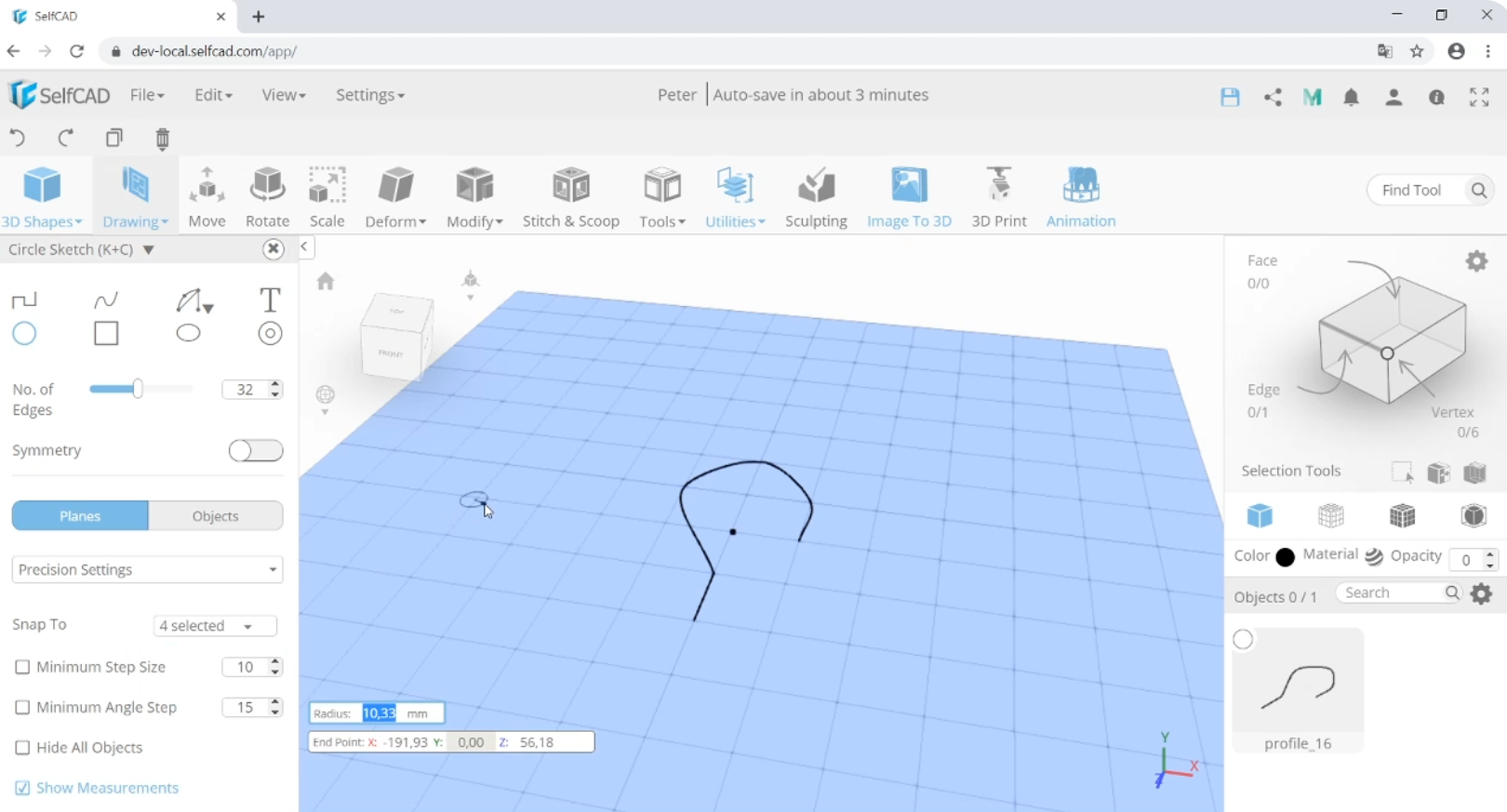Open the Image To 3D tool
This screenshot has height=812, width=1507.
coord(909,196)
